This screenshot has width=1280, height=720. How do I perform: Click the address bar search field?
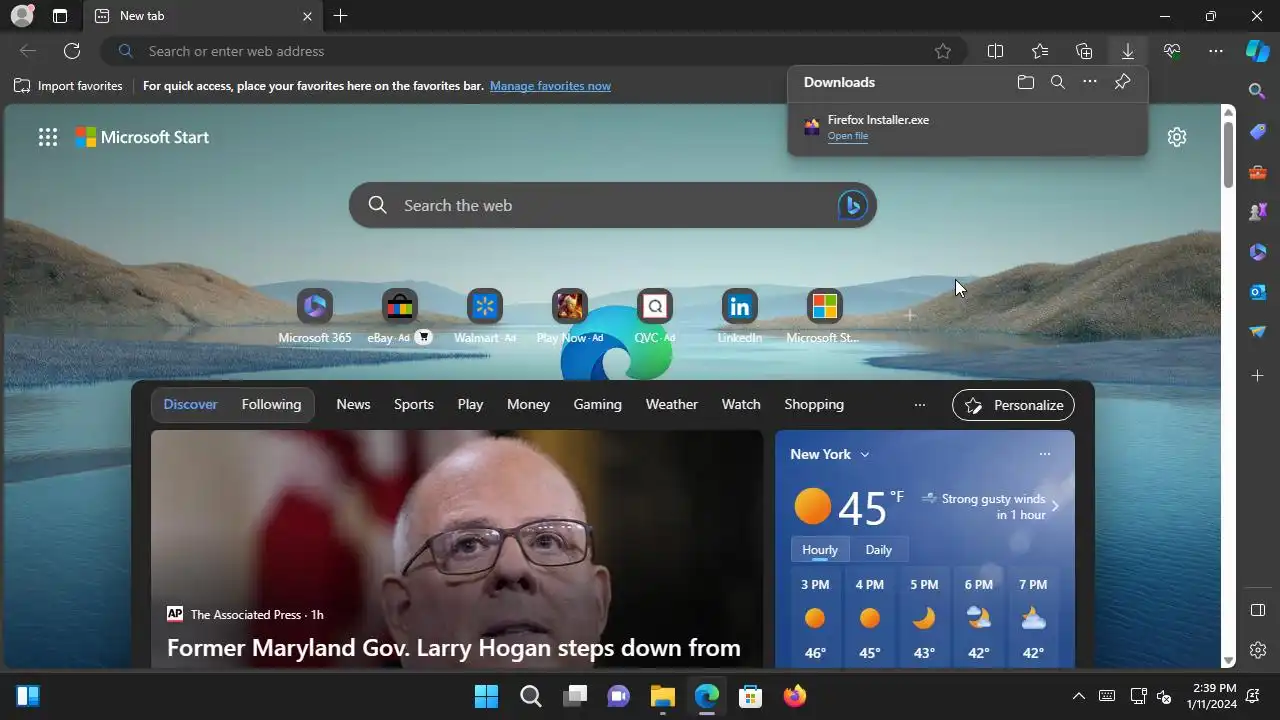pyautogui.click(x=535, y=51)
